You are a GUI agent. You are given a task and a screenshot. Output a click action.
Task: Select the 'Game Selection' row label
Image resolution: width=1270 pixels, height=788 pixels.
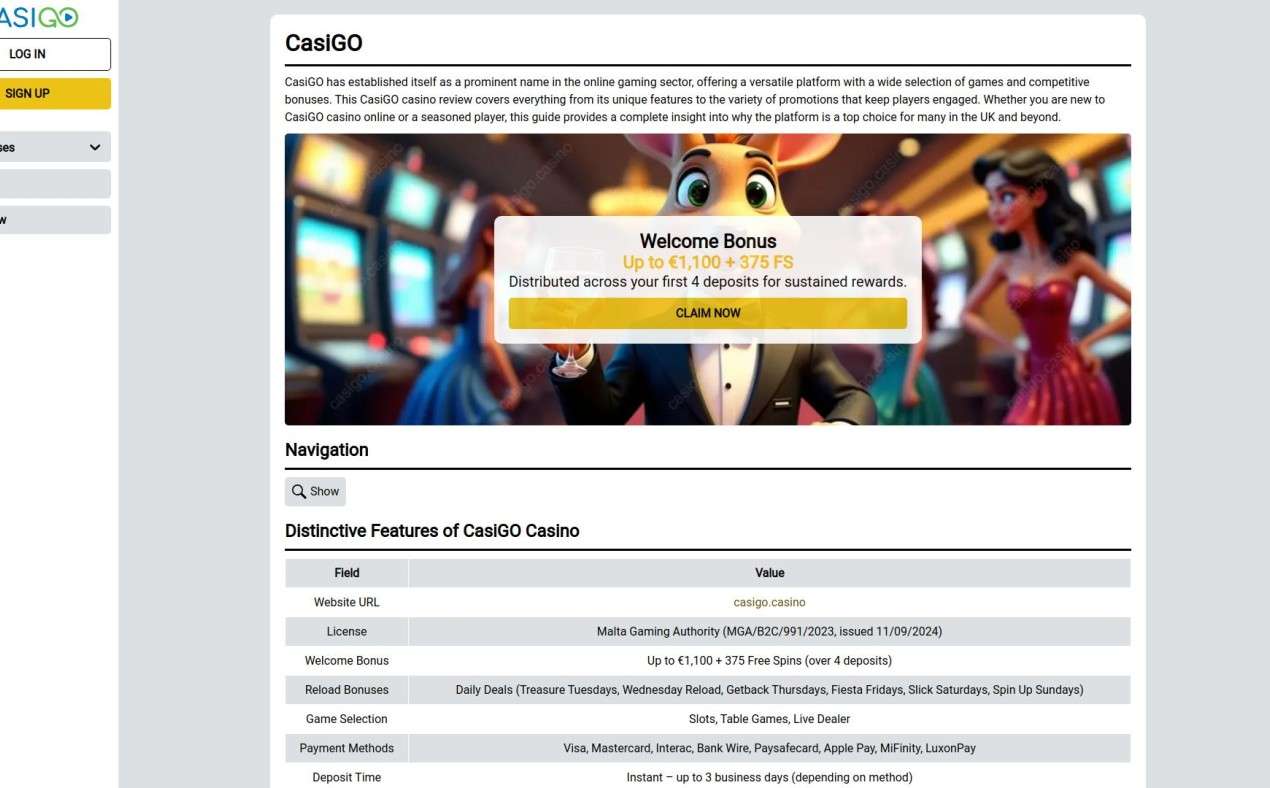point(347,718)
